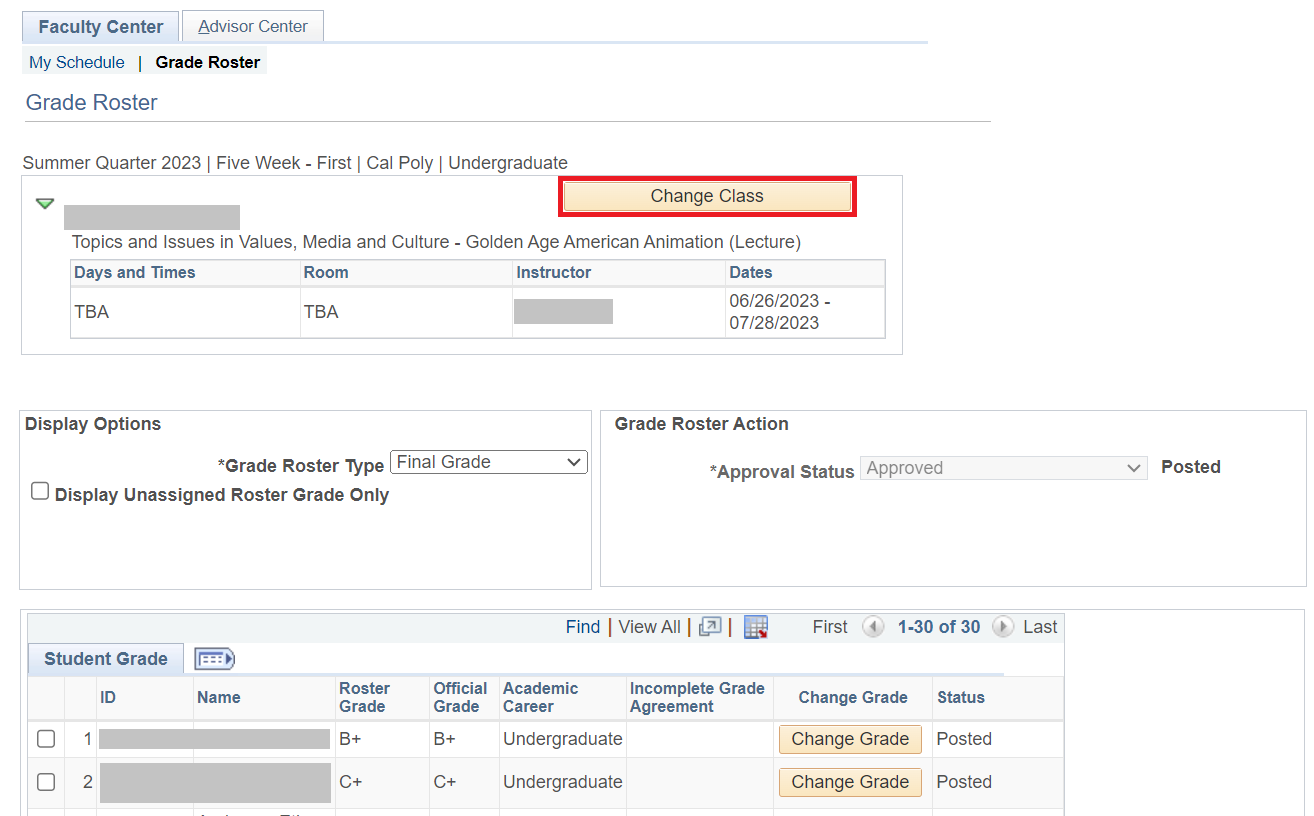Click Change Grade for student 1

point(850,739)
